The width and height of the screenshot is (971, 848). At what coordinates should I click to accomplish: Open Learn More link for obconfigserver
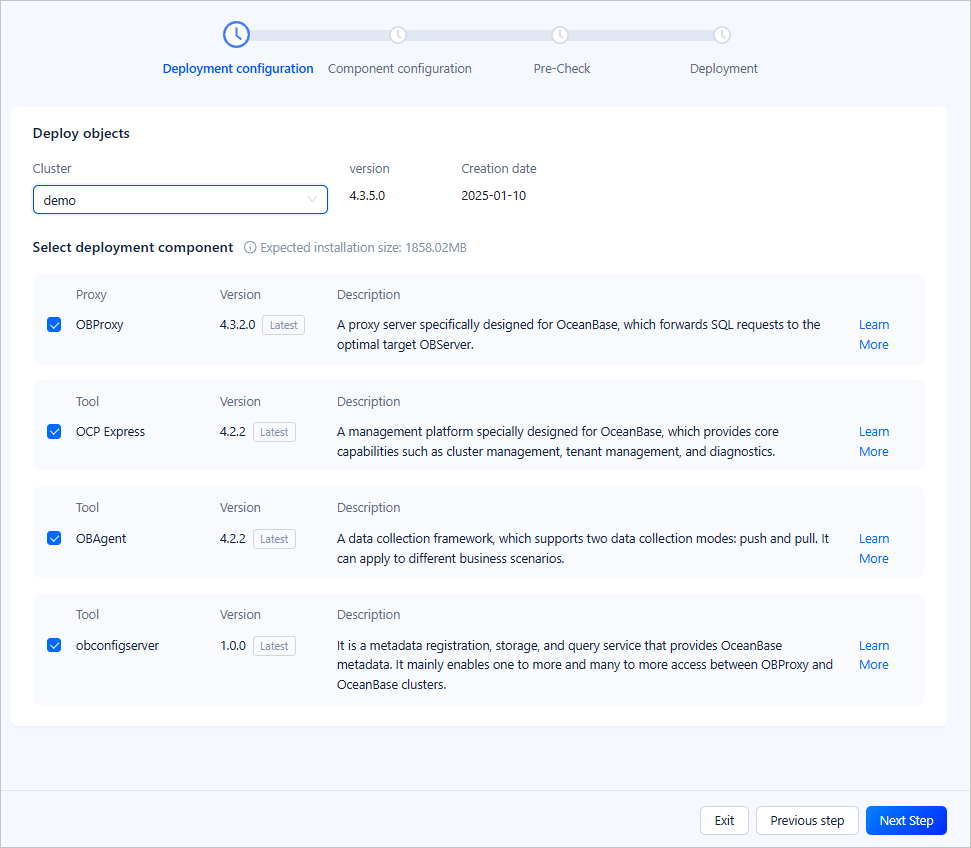pyautogui.click(x=873, y=655)
